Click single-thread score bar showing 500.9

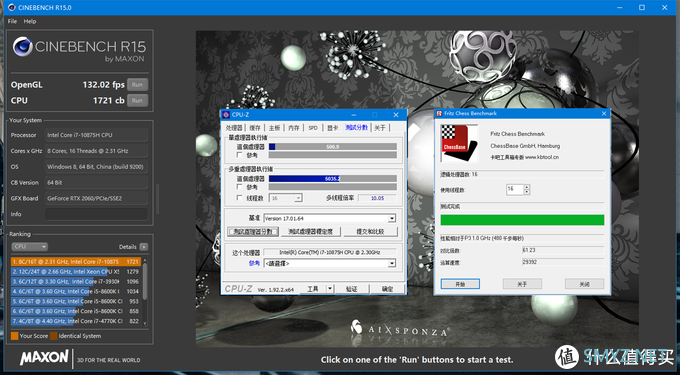333,147
